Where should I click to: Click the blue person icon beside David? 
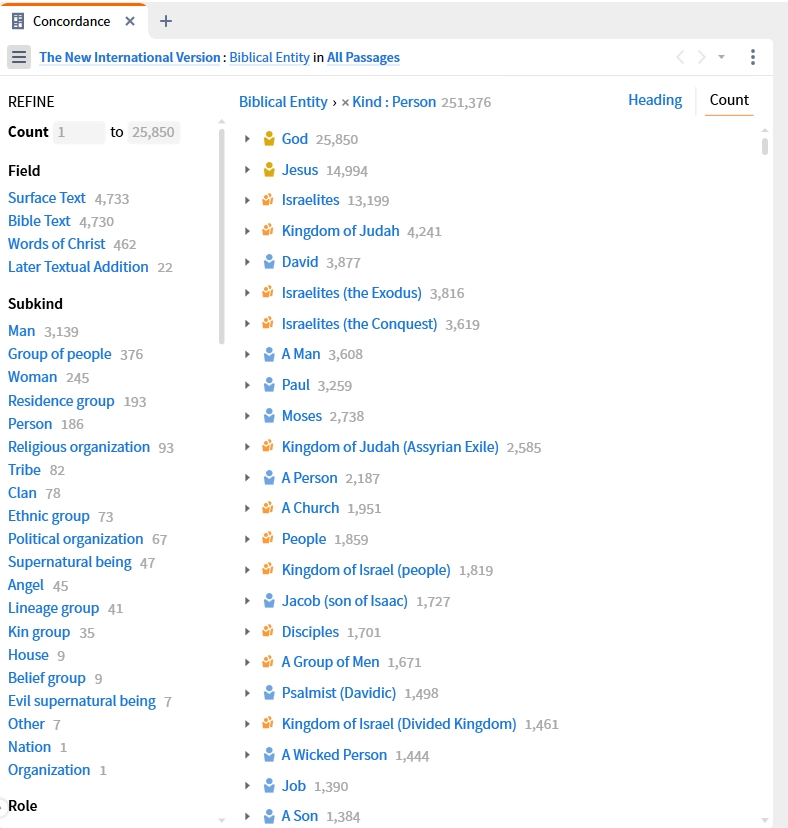click(x=268, y=262)
